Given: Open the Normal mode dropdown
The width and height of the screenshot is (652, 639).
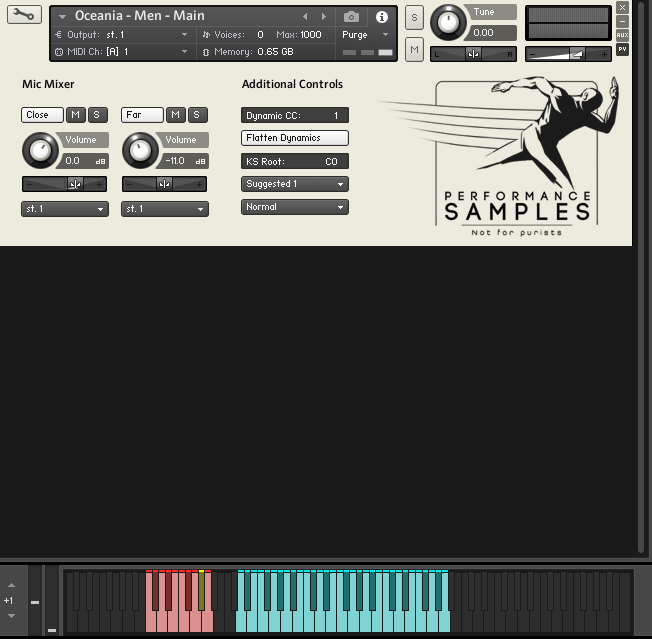Looking at the screenshot, I should (295, 207).
